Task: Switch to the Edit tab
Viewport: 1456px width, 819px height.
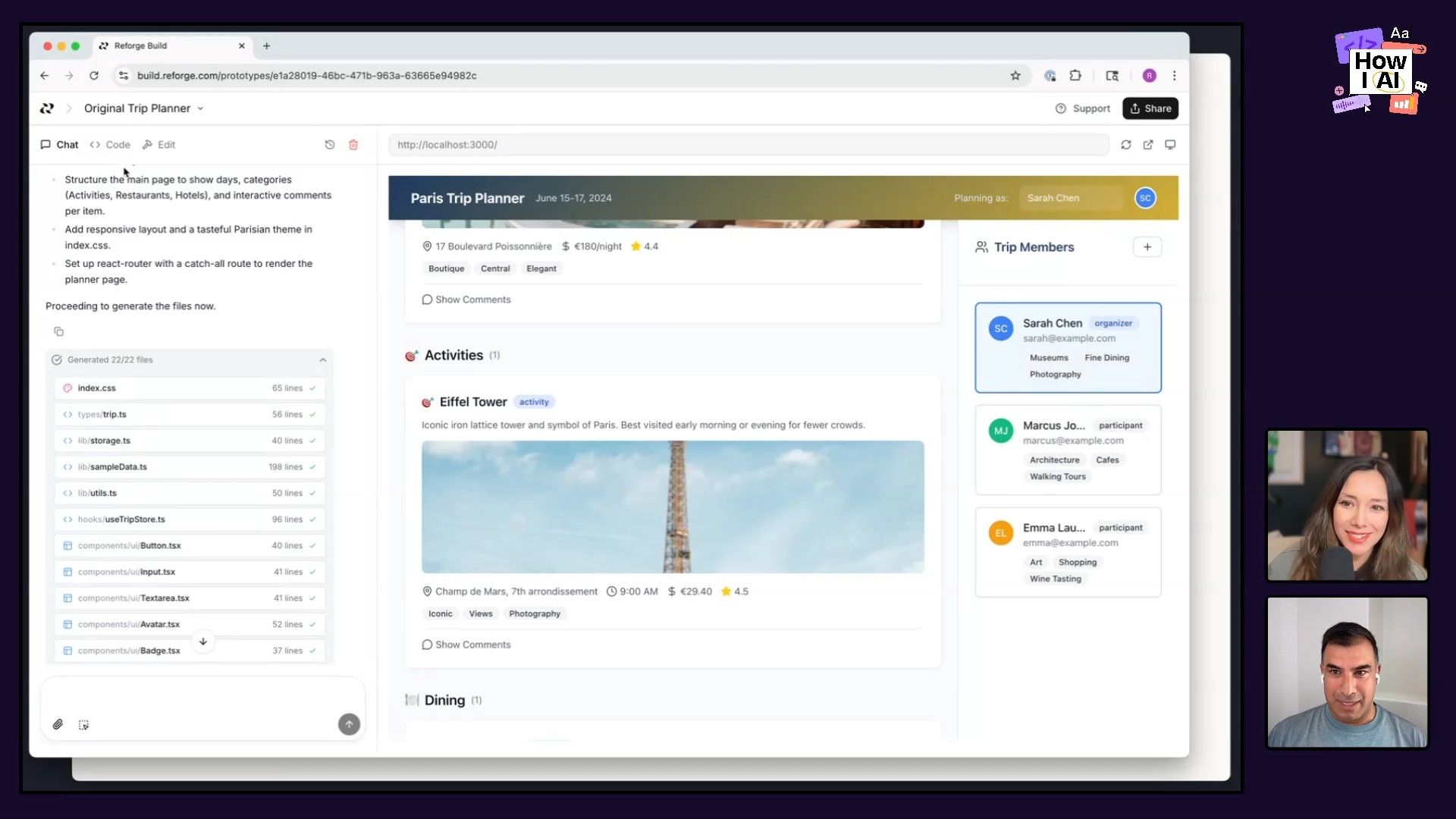Action: (158, 145)
